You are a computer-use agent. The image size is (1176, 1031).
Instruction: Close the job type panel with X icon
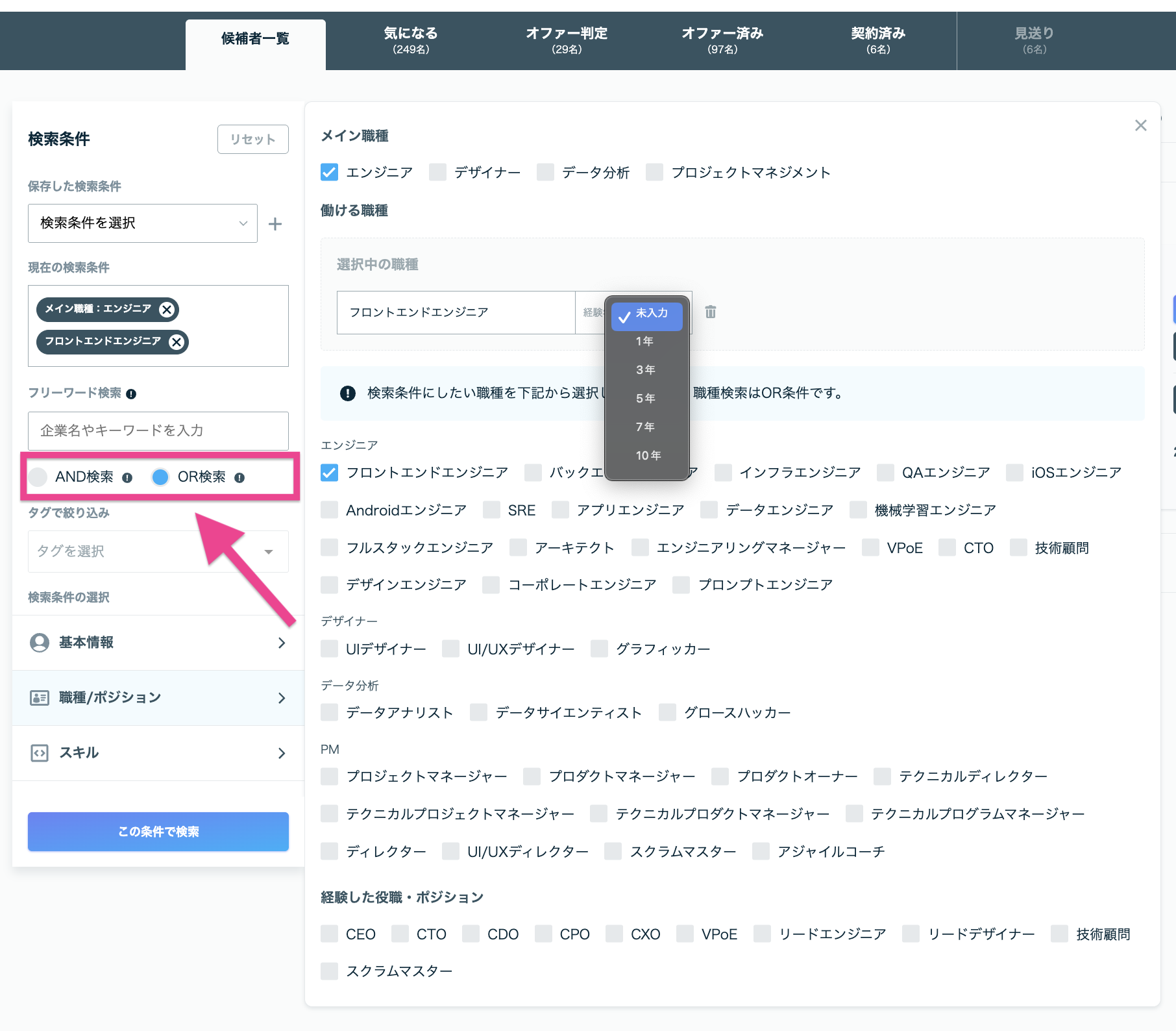click(1140, 125)
